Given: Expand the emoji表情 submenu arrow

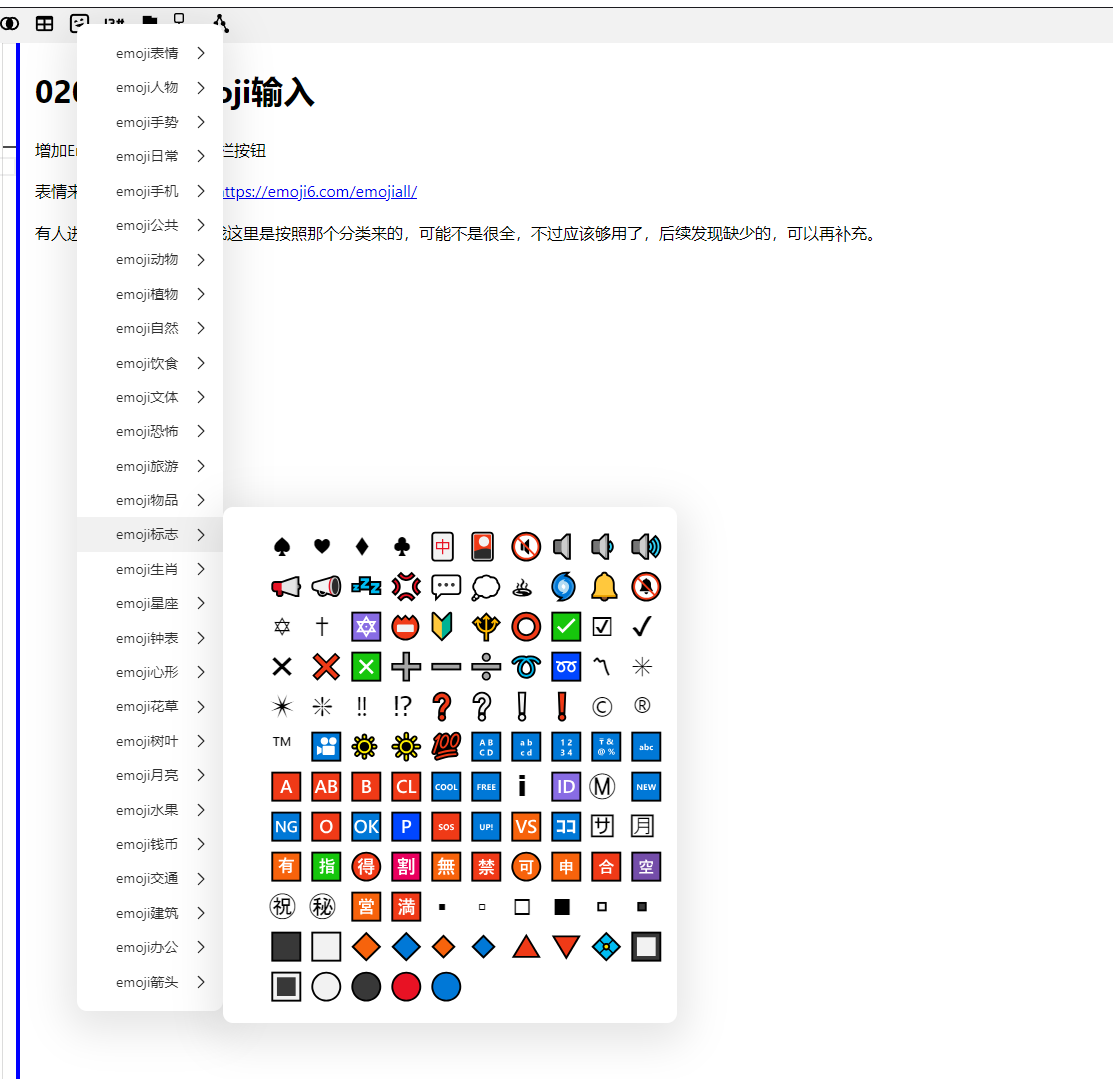Looking at the screenshot, I should click(x=201, y=53).
